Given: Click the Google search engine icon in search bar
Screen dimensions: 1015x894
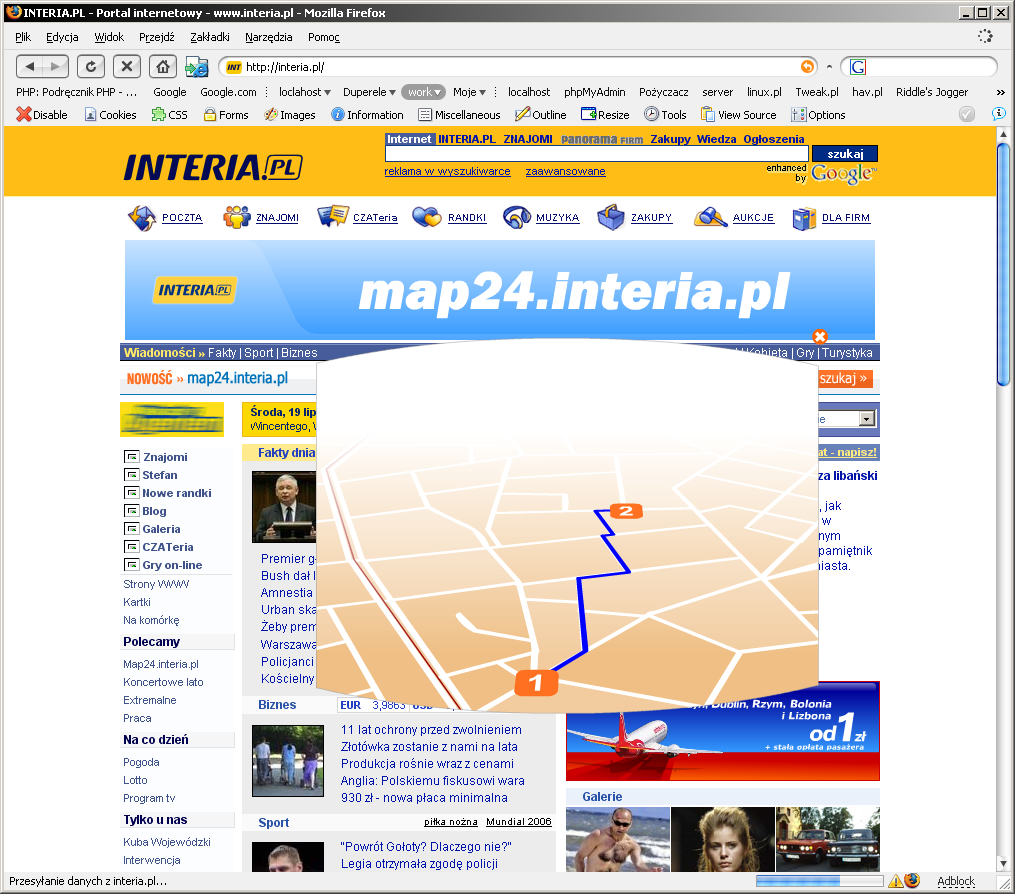Looking at the screenshot, I should 858,67.
